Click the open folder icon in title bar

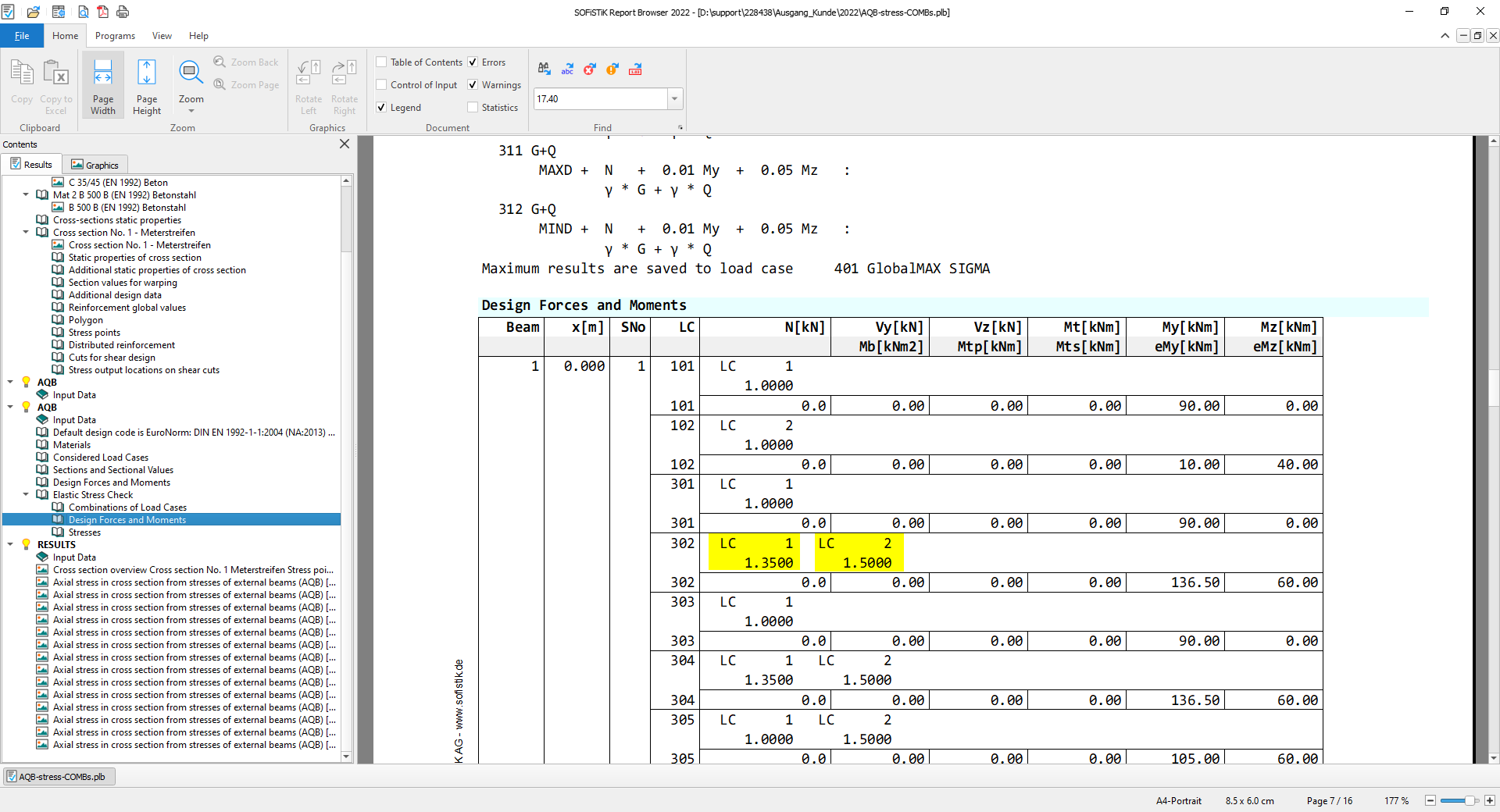(34, 12)
